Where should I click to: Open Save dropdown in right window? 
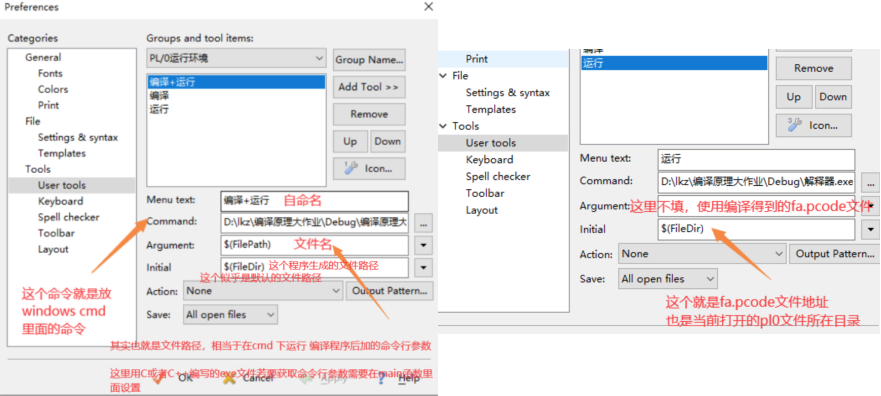tap(668, 279)
